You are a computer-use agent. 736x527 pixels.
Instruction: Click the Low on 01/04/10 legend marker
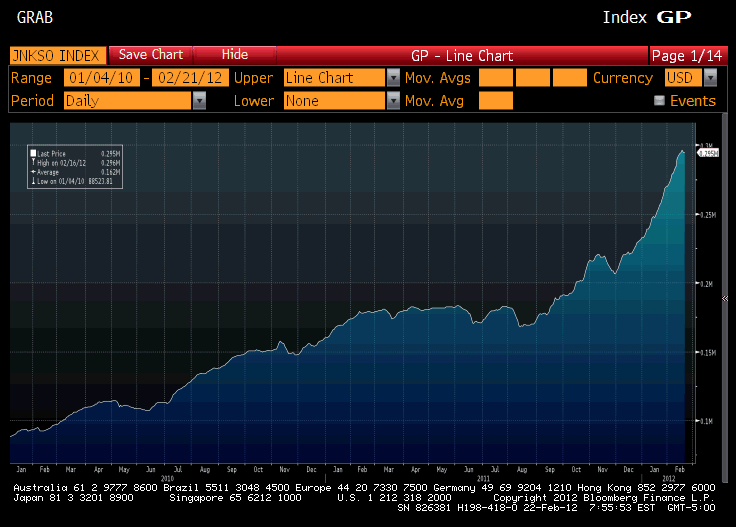click(33, 180)
